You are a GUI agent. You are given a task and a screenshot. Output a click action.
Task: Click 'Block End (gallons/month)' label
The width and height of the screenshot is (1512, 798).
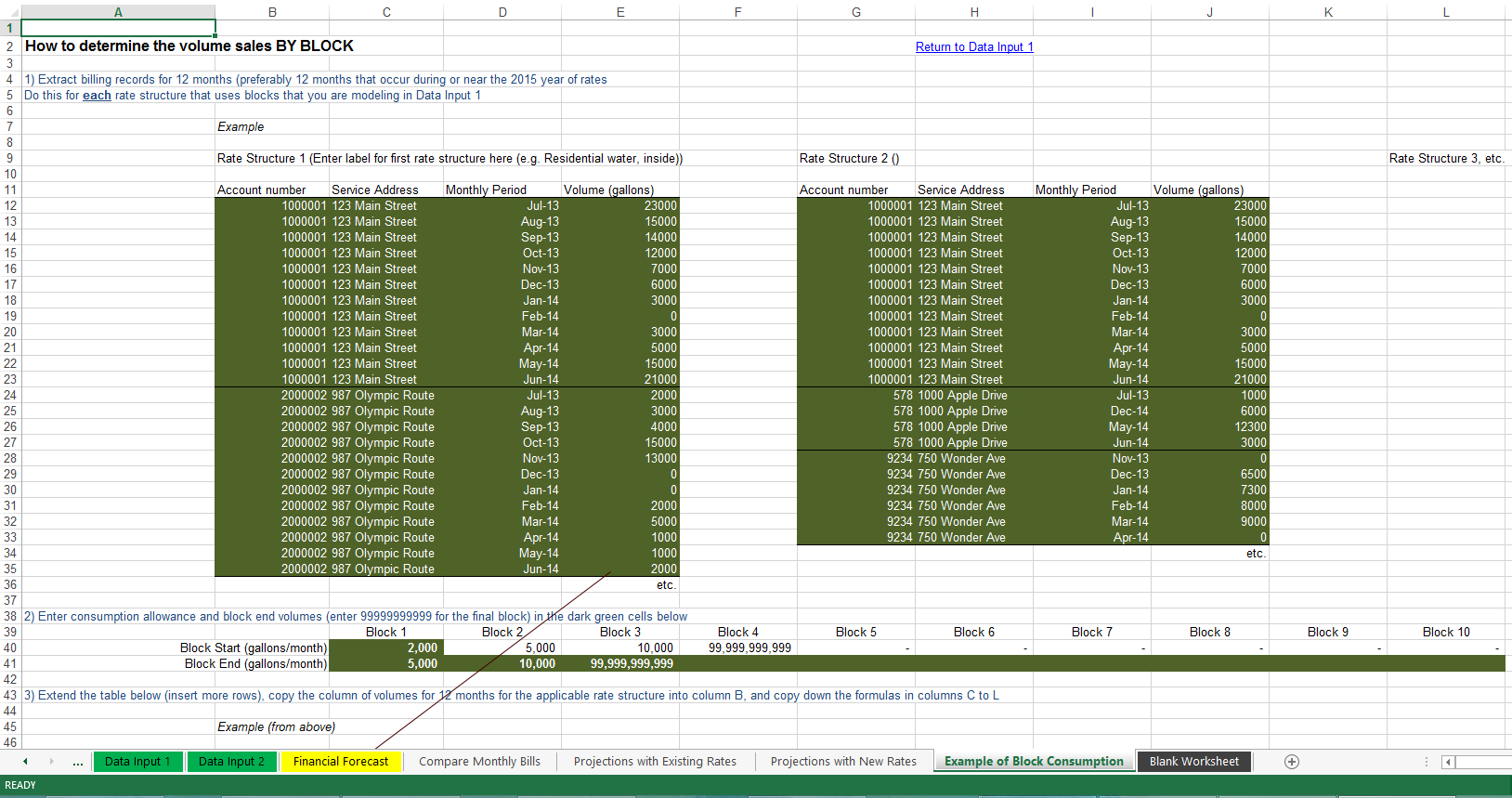coord(255,664)
